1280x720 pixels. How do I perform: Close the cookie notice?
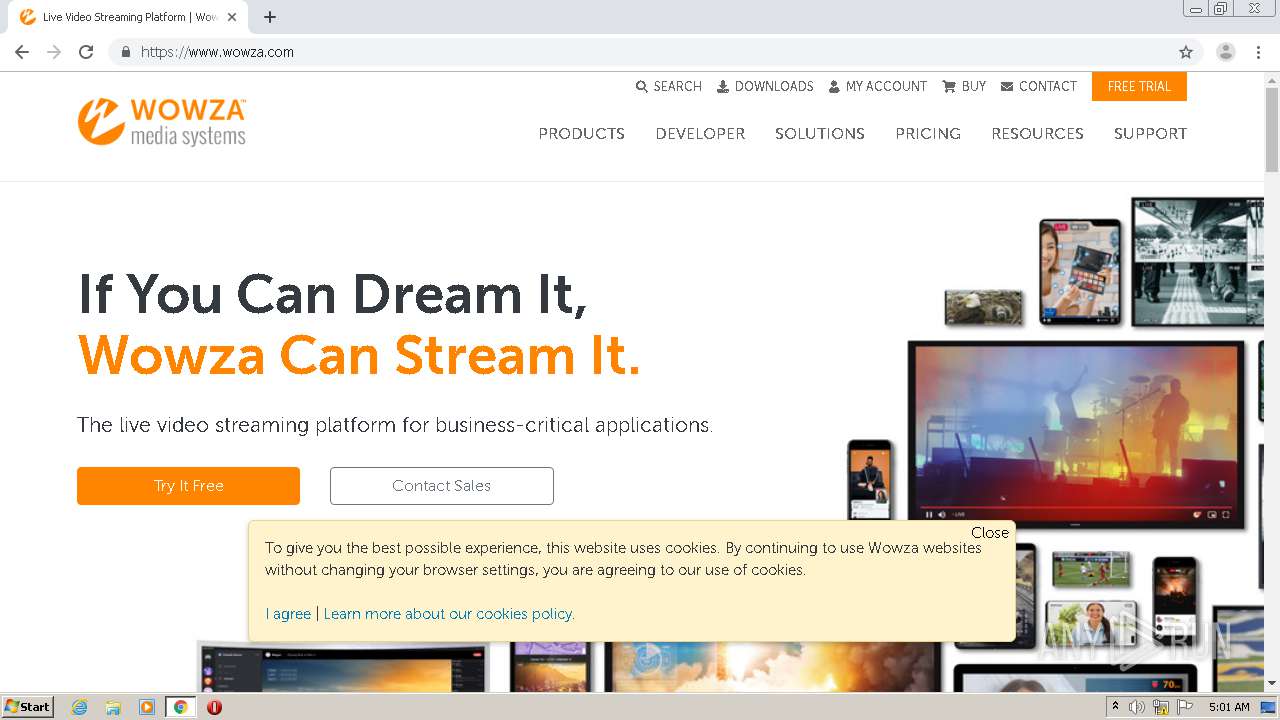tap(990, 532)
